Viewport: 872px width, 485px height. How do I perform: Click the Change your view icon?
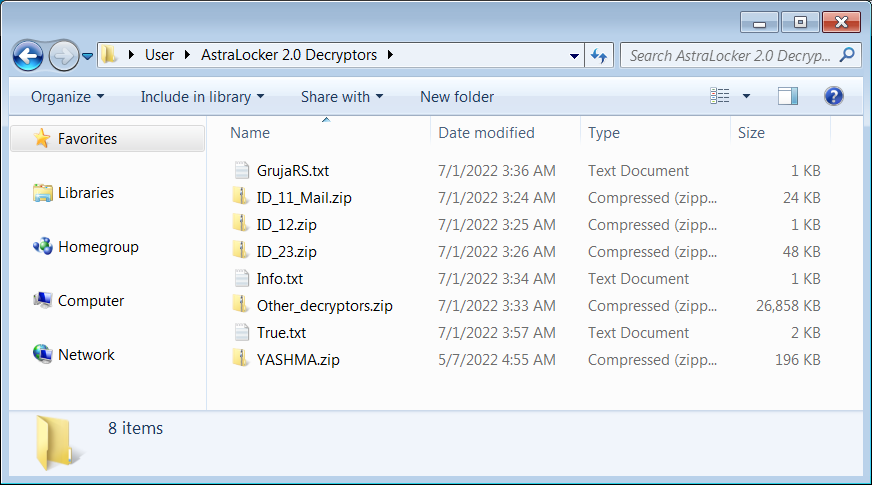721,97
